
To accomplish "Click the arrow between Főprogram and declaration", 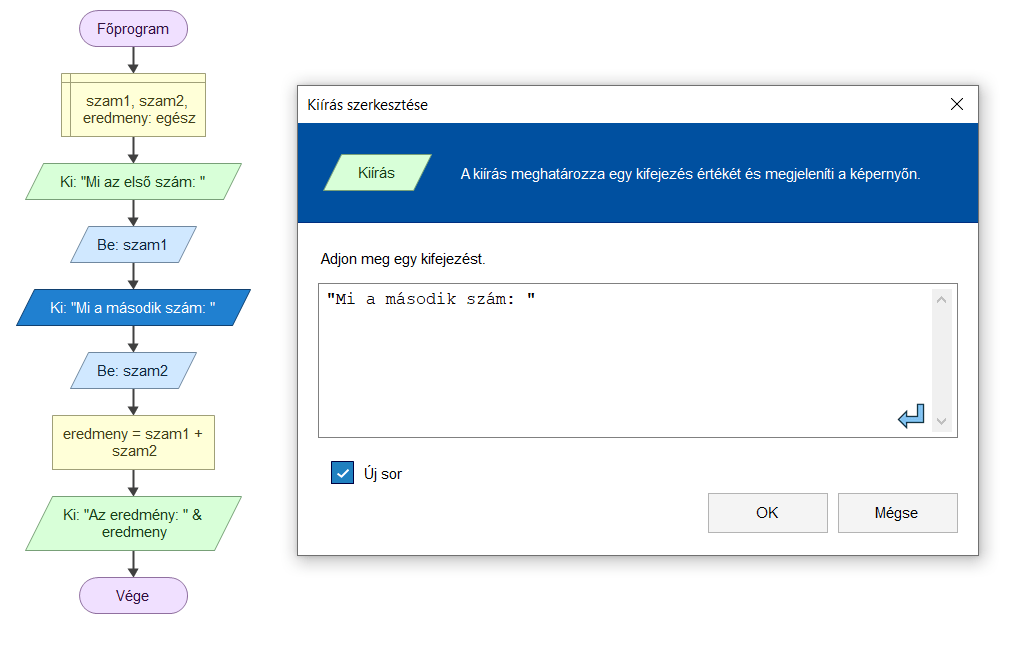I will click(134, 60).
